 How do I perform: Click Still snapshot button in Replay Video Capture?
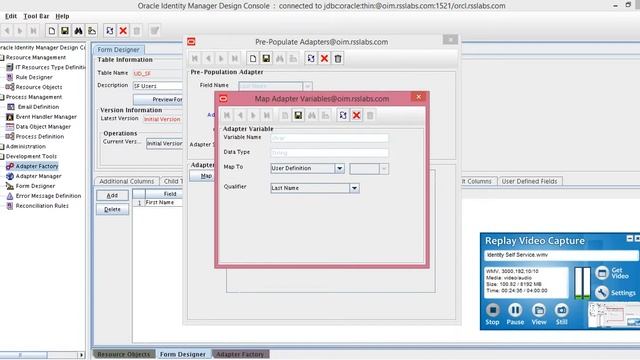tap(562, 314)
